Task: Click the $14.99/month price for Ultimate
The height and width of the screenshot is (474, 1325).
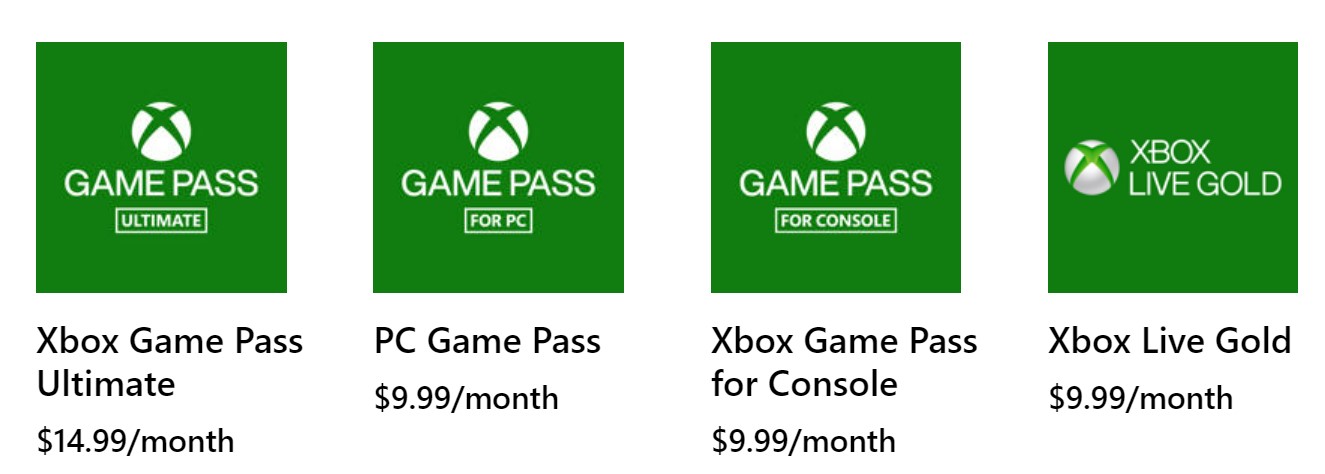Action: (135, 440)
